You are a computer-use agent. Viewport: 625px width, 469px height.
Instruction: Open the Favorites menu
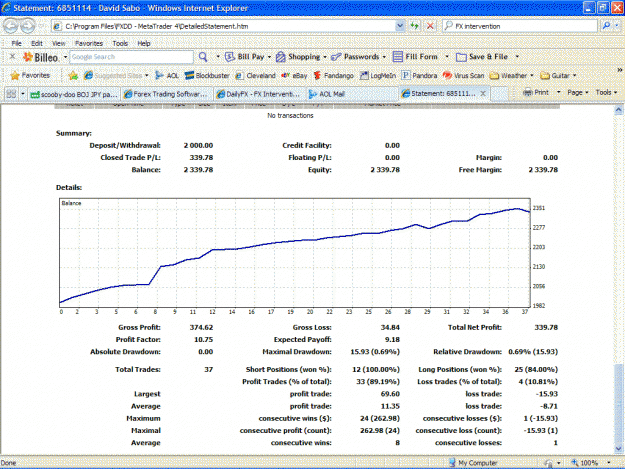(x=89, y=43)
